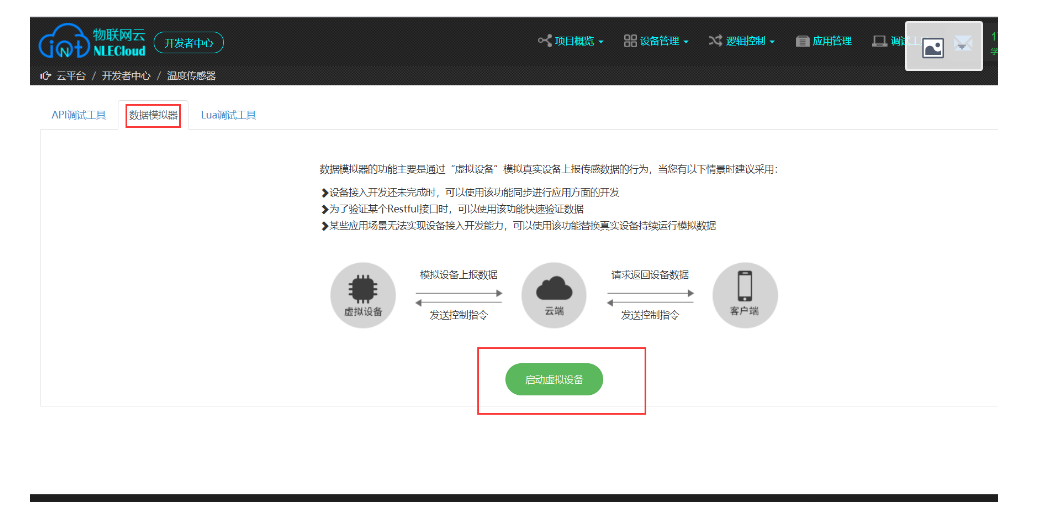Screen dimensions: 1037x521
Task: Switch to the Lua调试工具 tab
Action: coord(228,115)
